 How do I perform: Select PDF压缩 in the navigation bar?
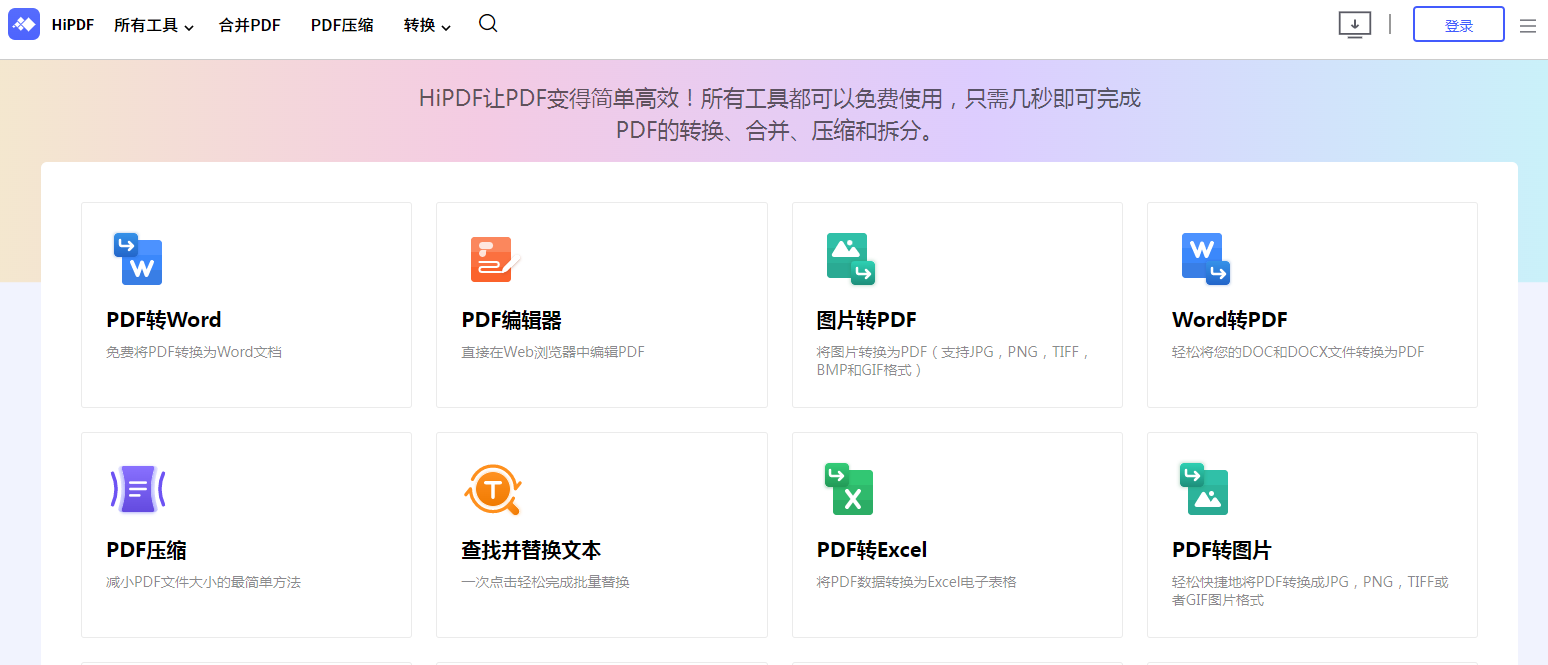click(x=341, y=25)
